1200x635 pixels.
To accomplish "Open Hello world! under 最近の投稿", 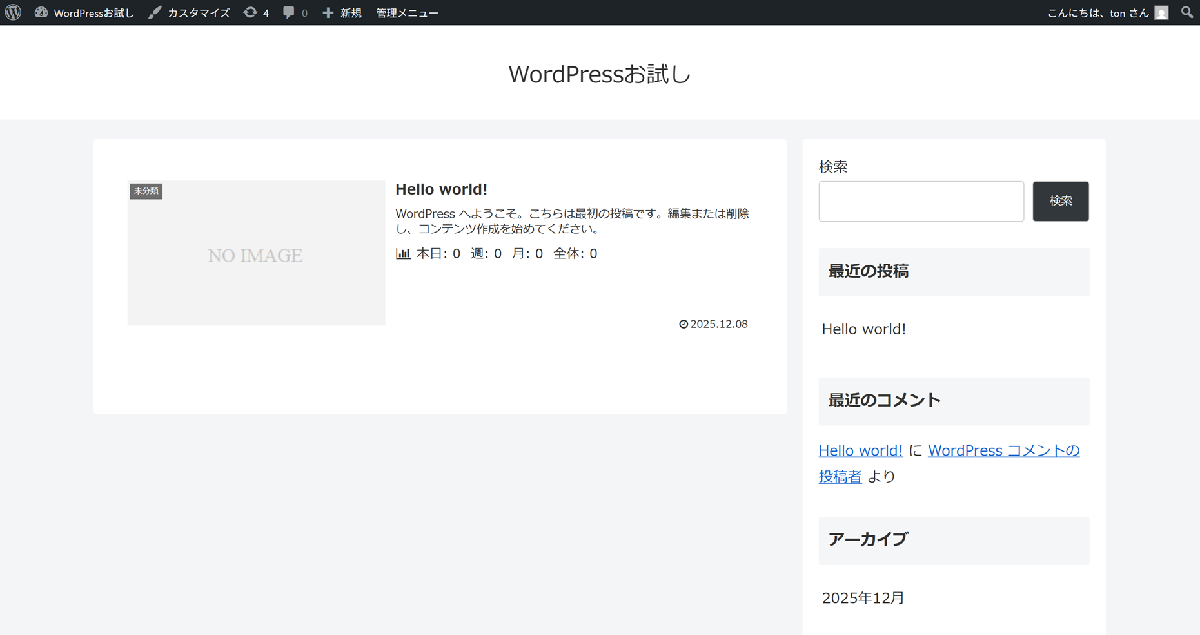I will point(864,328).
